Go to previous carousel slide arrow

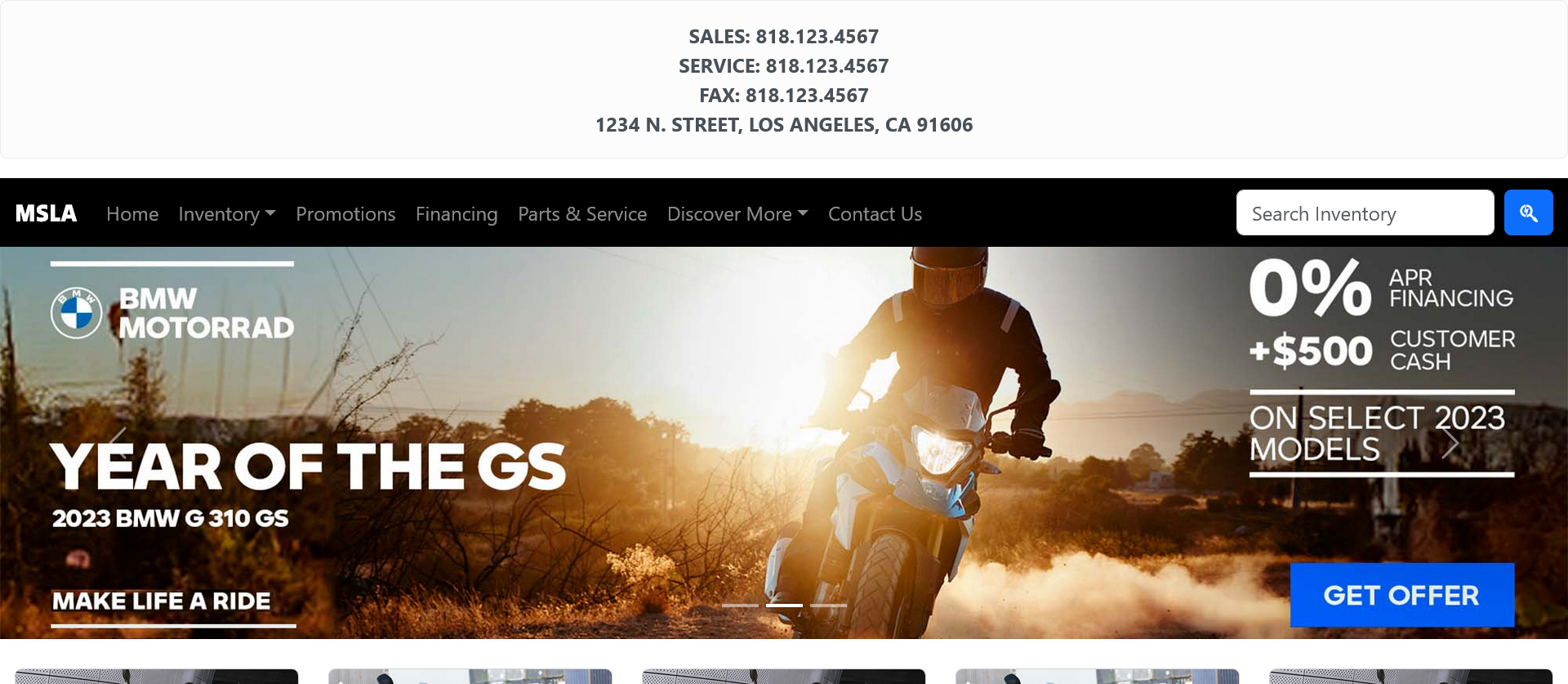pyautogui.click(x=118, y=443)
